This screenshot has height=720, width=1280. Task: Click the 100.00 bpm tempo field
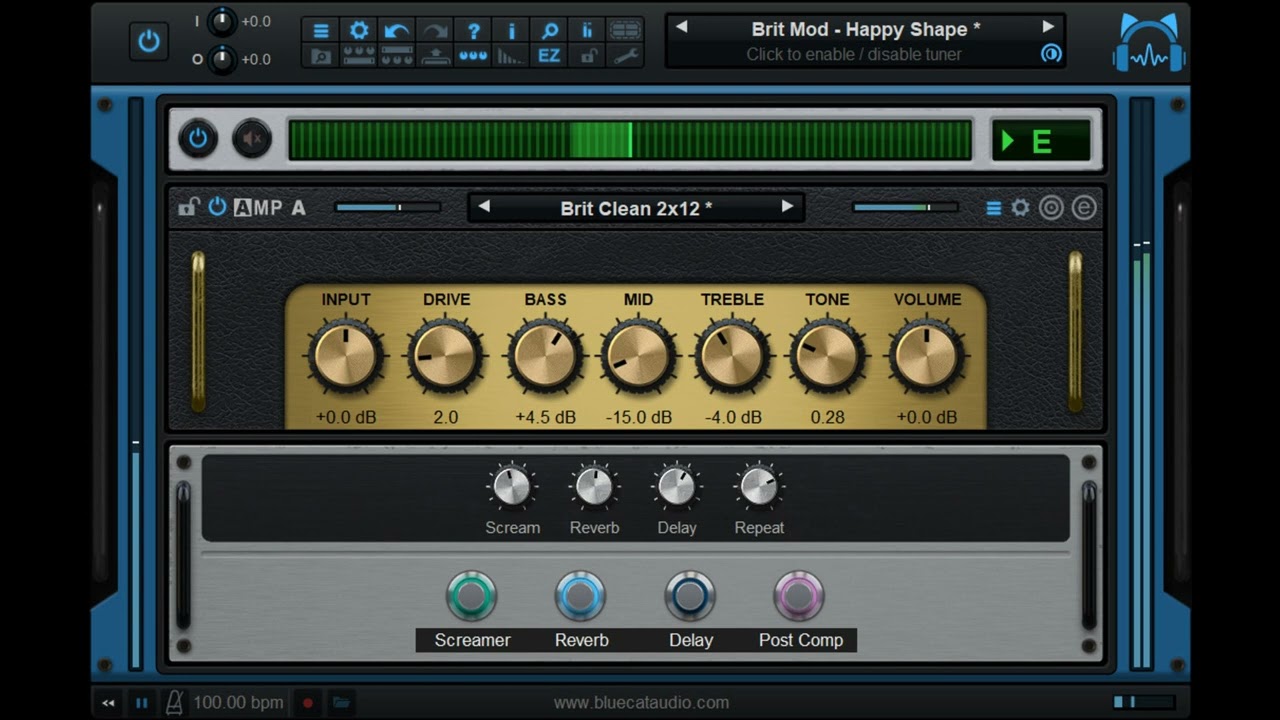(x=238, y=703)
